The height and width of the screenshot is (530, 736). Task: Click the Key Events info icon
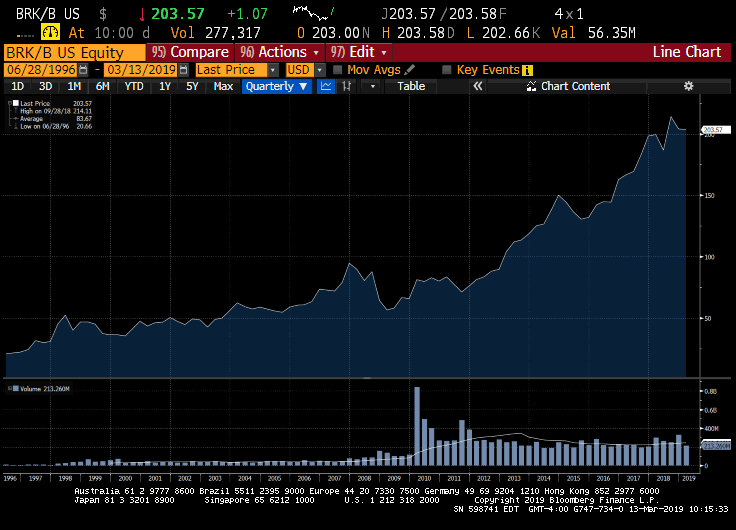pyautogui.click(x=528, y=70)
